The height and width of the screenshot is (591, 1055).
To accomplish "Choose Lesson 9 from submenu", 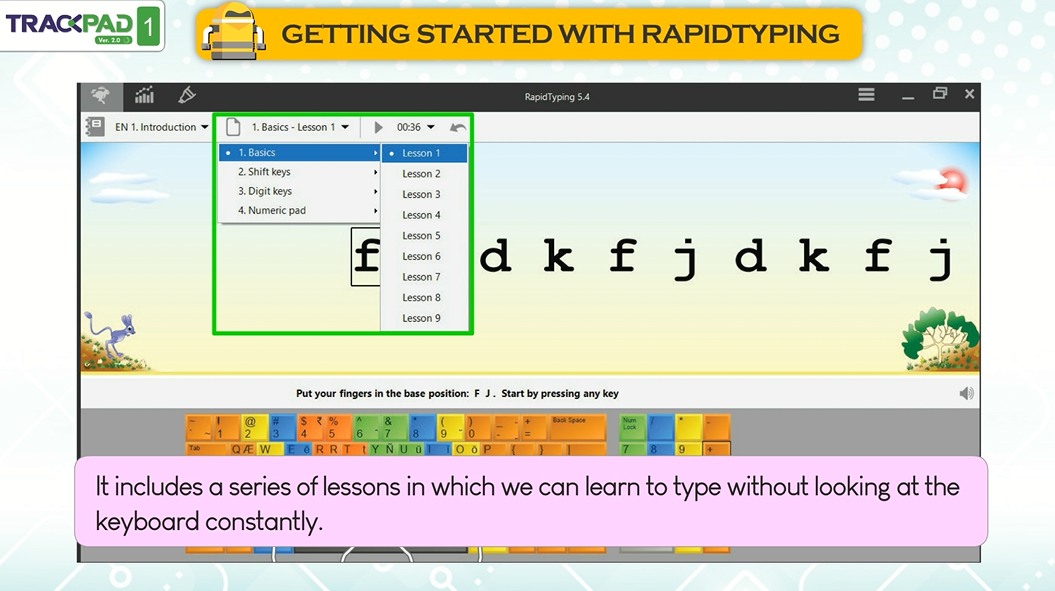I will (x=425, y=318).
